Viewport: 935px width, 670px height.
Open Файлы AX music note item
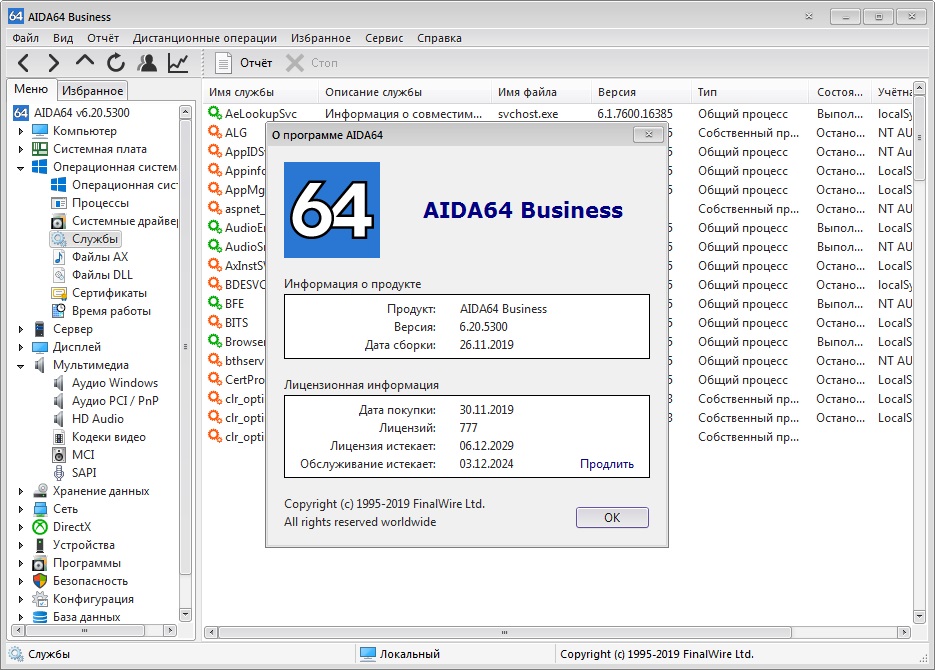(x=90, y=256)
